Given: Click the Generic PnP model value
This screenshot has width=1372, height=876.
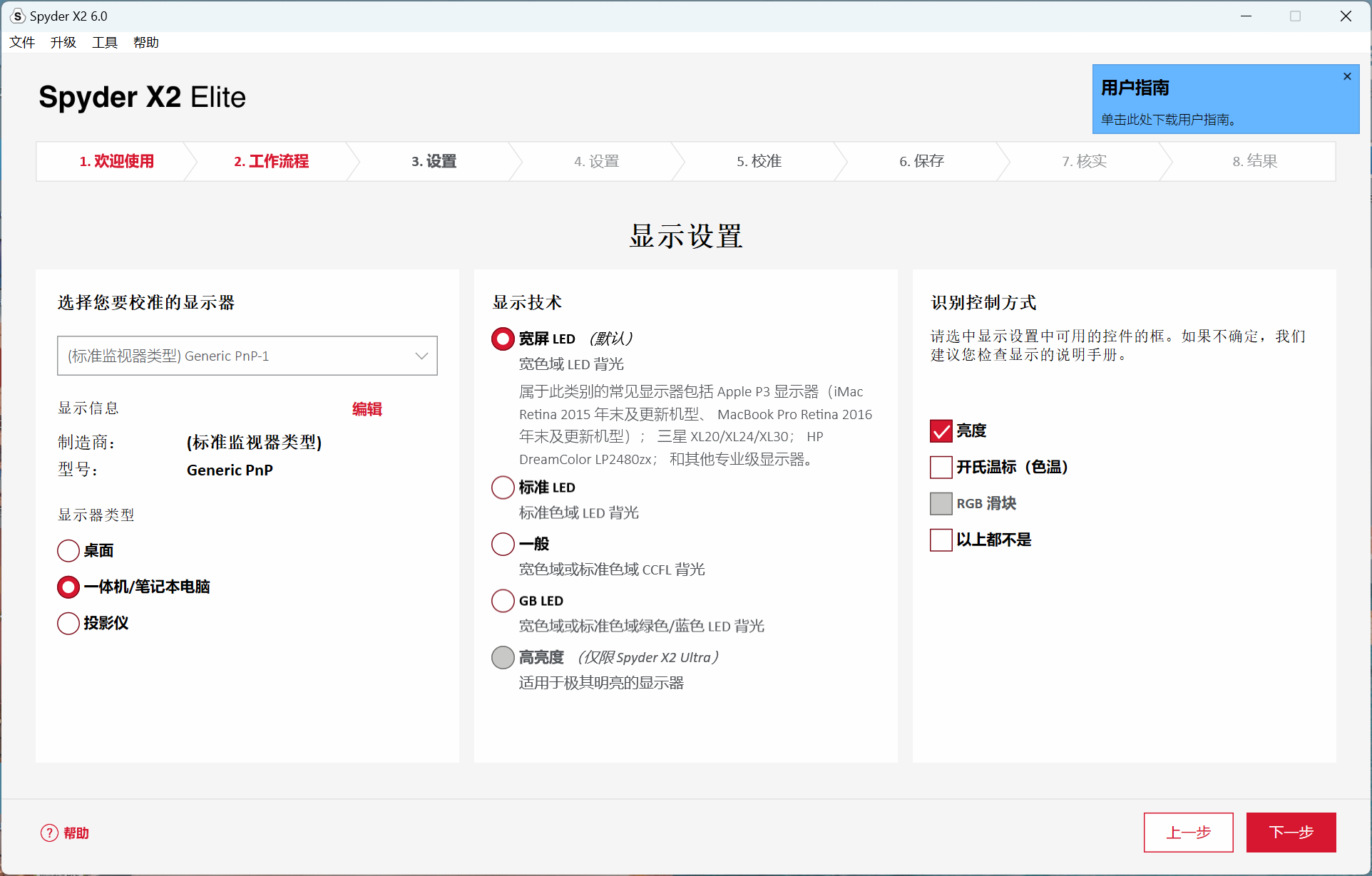Looking at the screenshot, I should [230, 470].
